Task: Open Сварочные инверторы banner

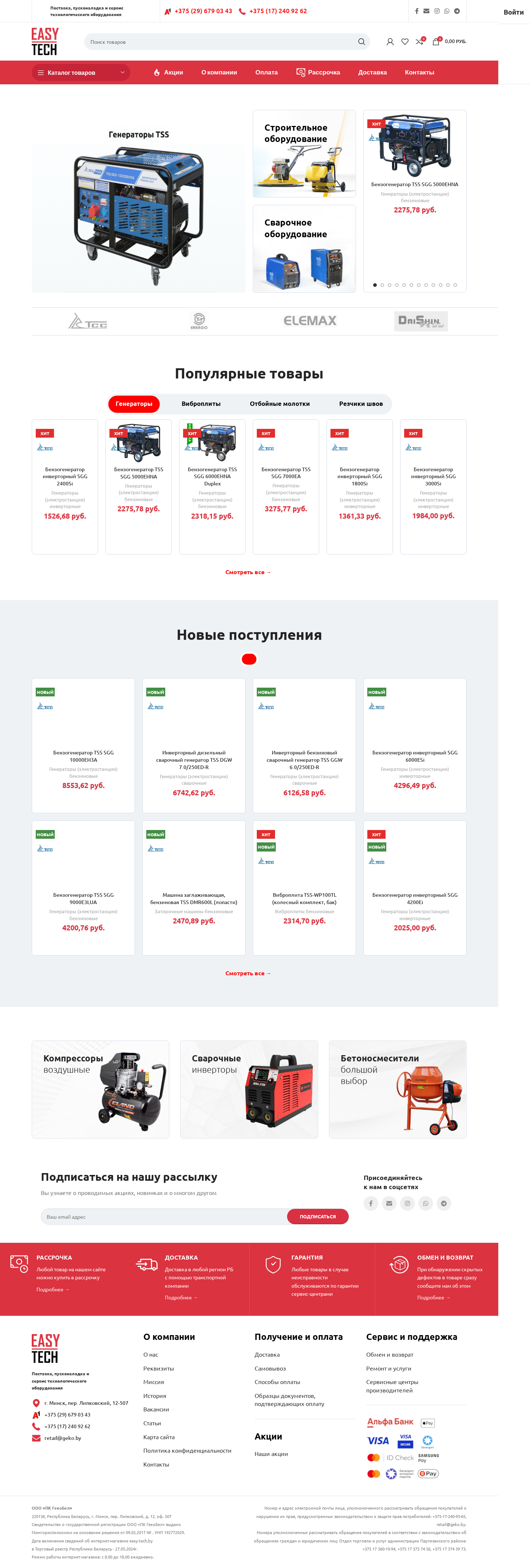Action: pos(249,1089)
